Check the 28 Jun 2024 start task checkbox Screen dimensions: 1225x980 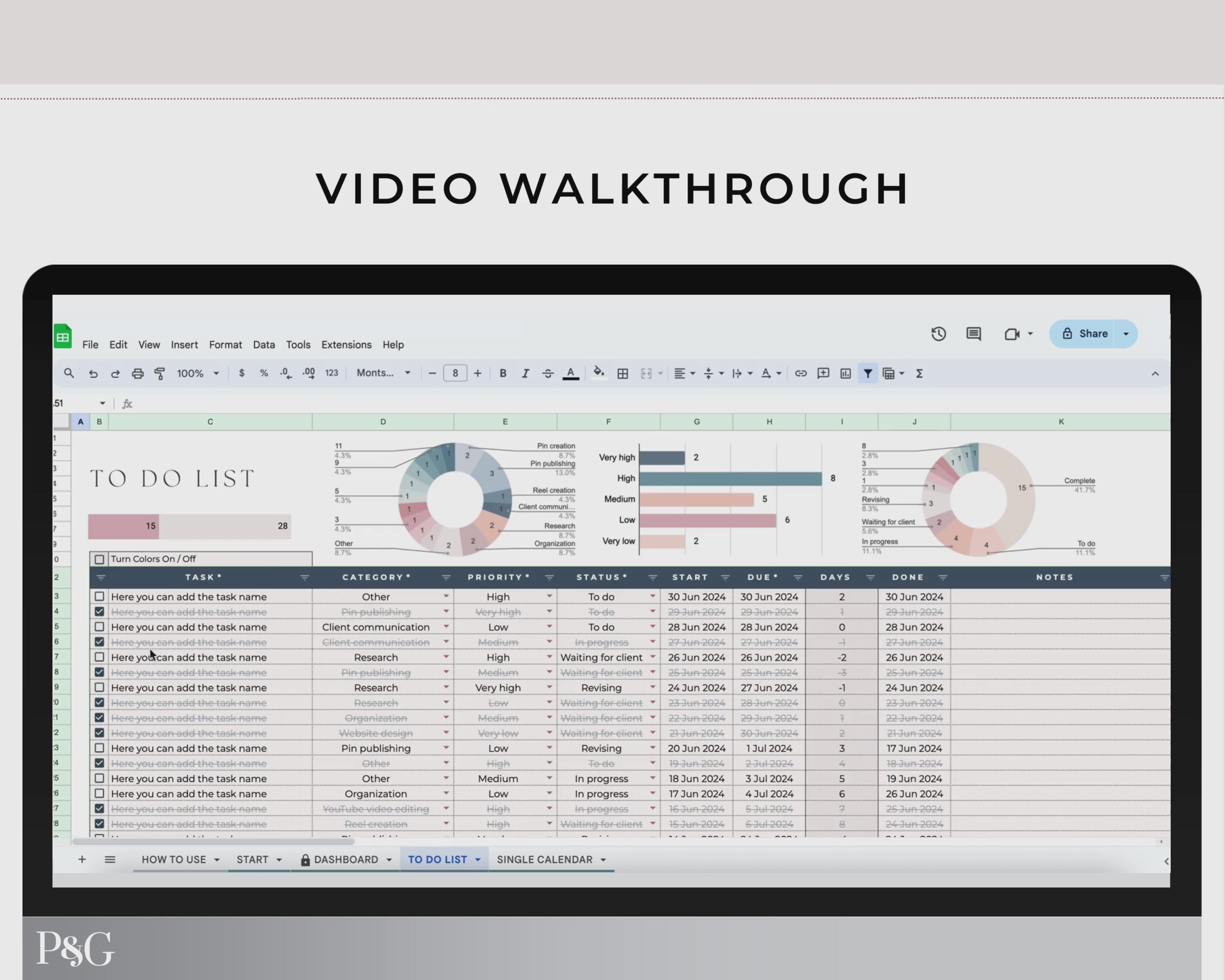[x=100, y=627]
